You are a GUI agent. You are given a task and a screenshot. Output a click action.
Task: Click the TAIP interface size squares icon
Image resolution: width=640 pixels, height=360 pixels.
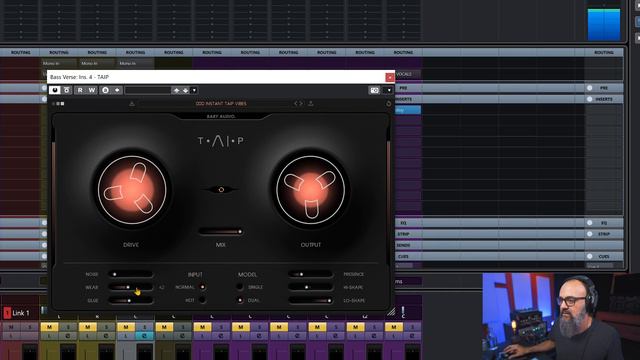click(58, 104)
